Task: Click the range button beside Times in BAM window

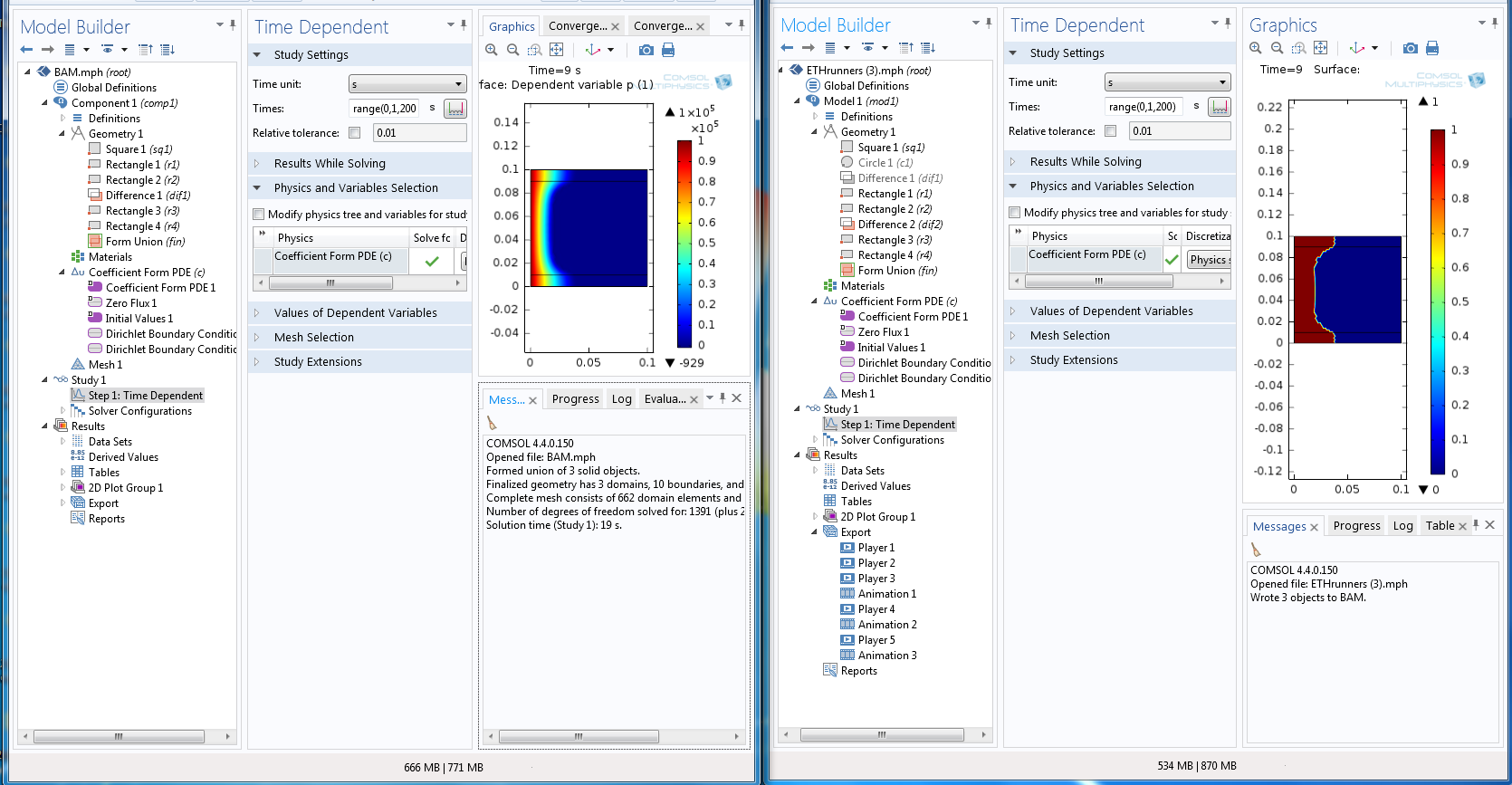Action: tap(455, 109)
